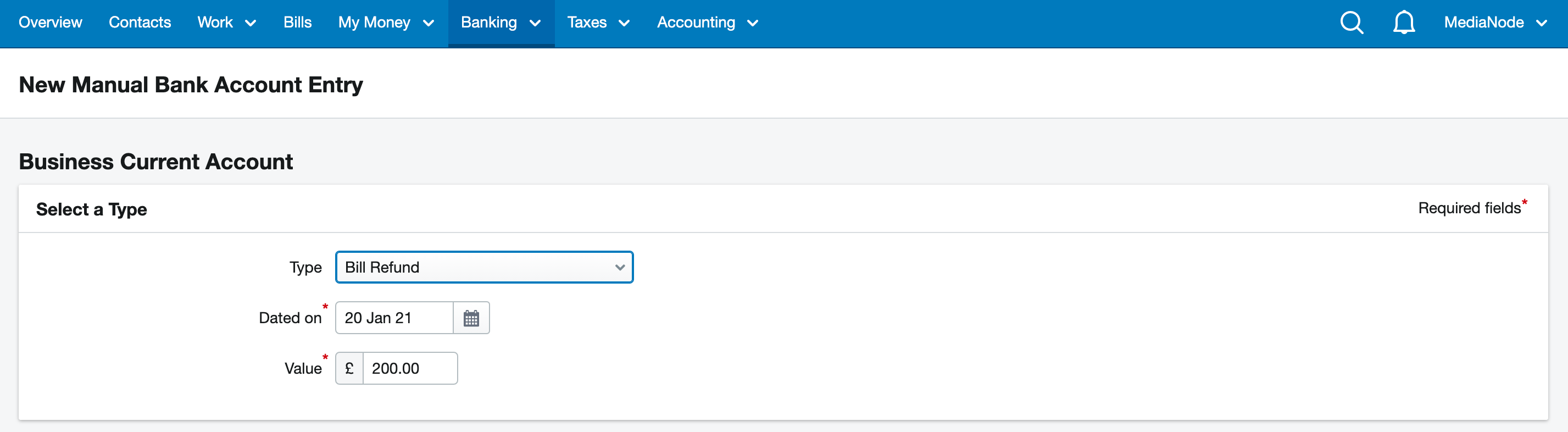The height and width of the screenshot is (432, 1568).
Task: Click the Type dropdown arrow
Action: coord(620,268)
